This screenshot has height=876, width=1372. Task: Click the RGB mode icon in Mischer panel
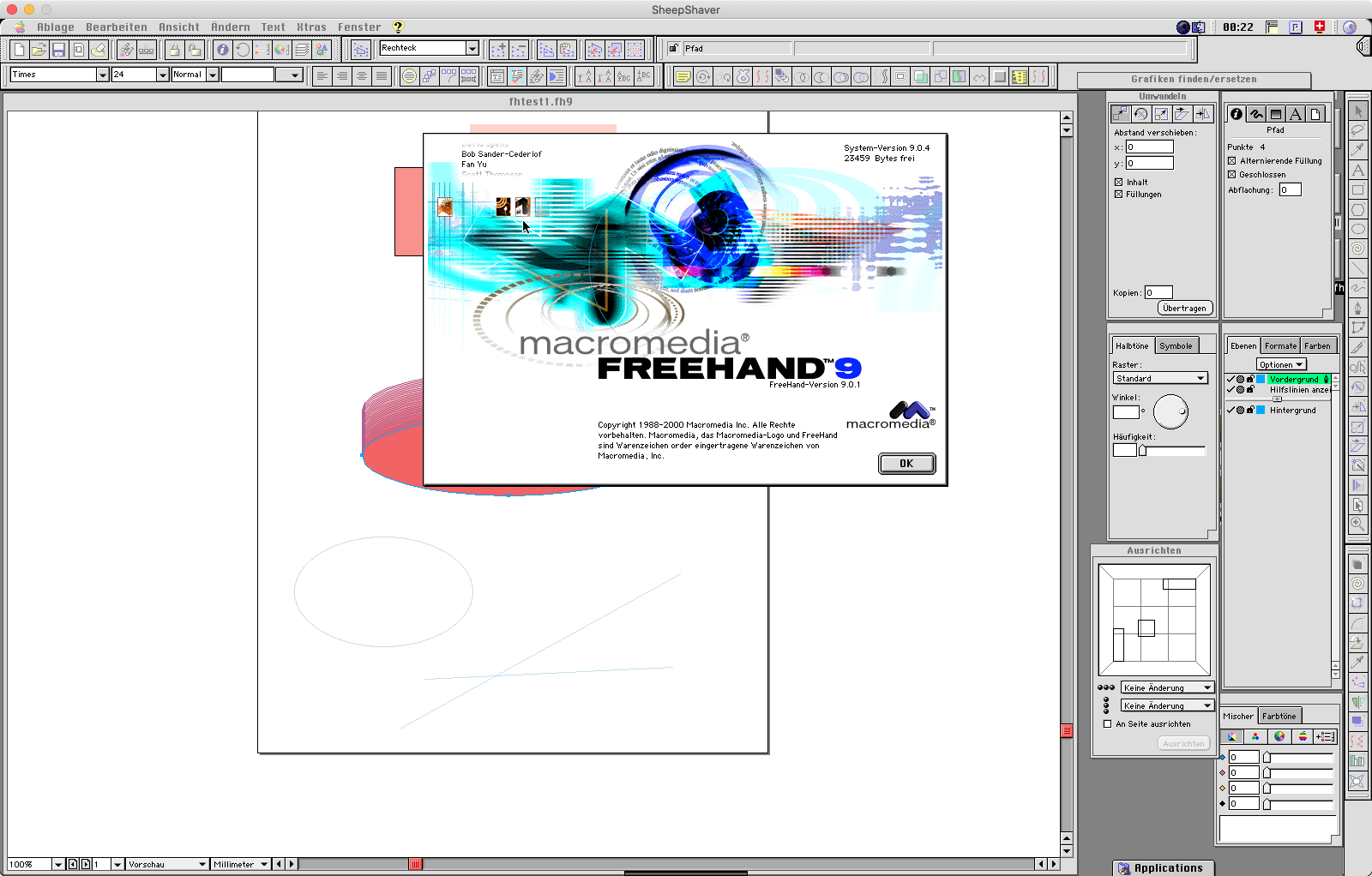click(1255, 736)
